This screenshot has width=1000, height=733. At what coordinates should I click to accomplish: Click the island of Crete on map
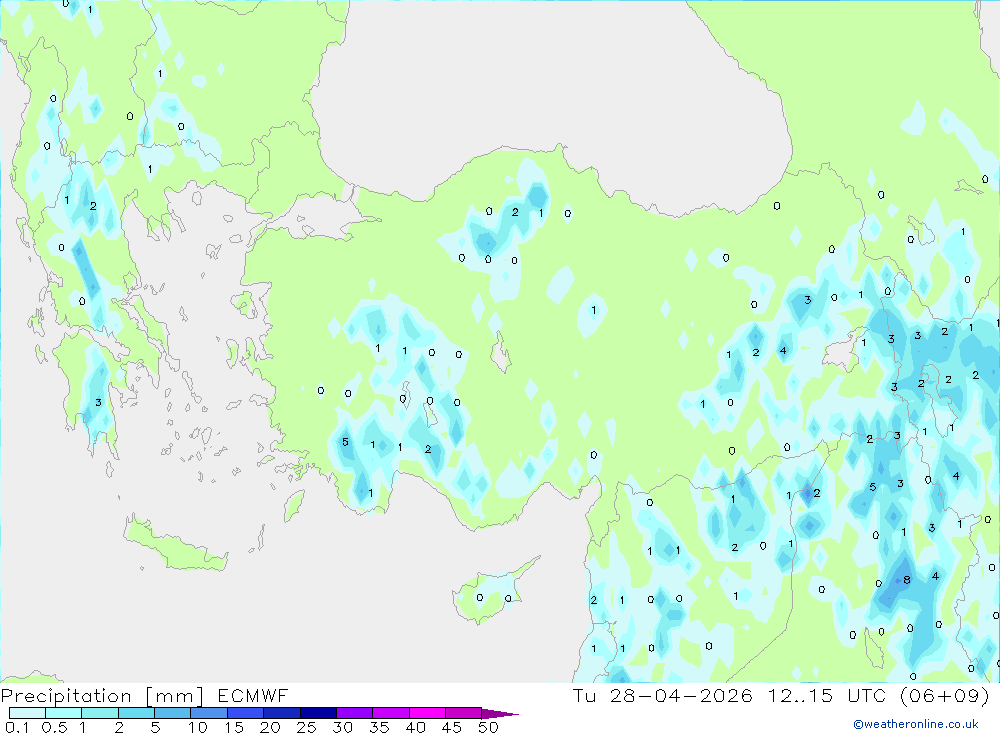click(x=173, y=545)
